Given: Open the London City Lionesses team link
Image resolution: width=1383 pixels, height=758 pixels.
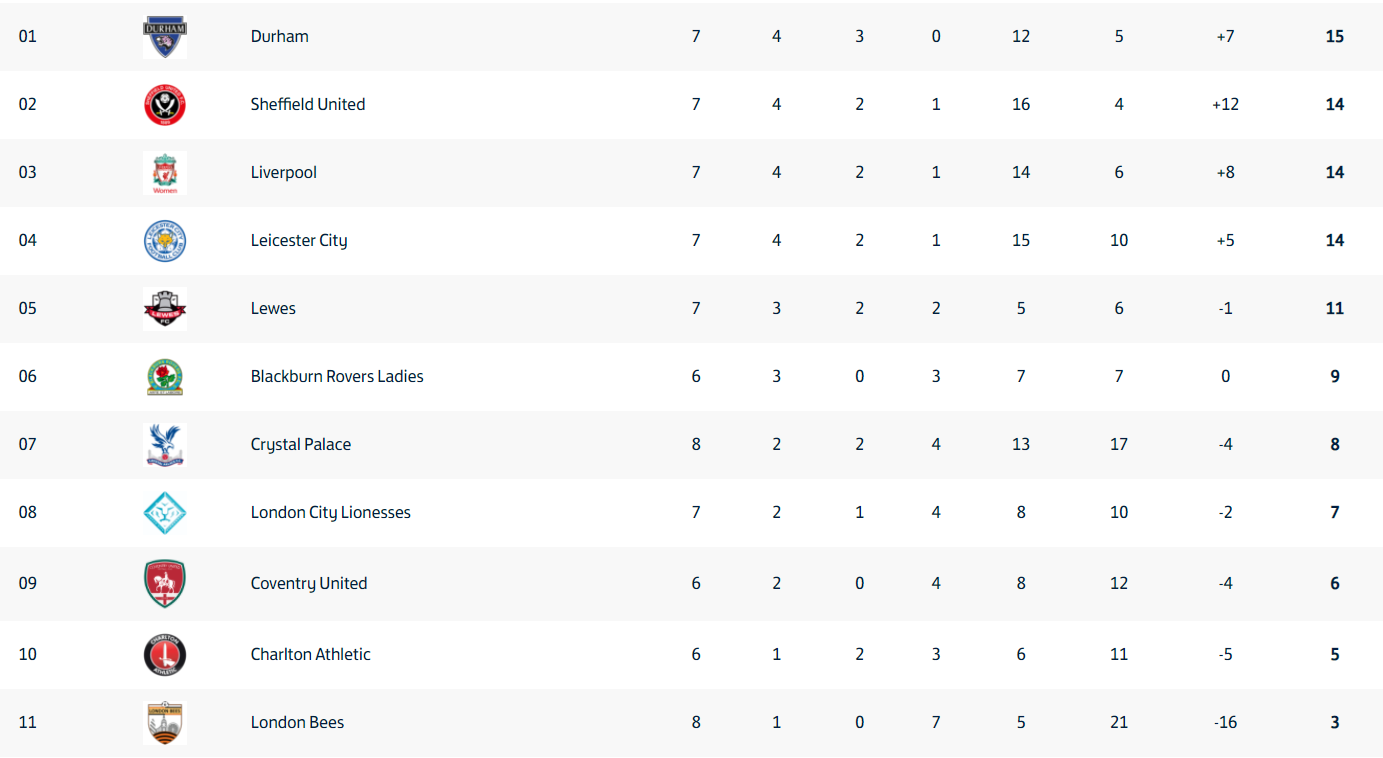Looking at the screenshot, I should pos(331,512).
